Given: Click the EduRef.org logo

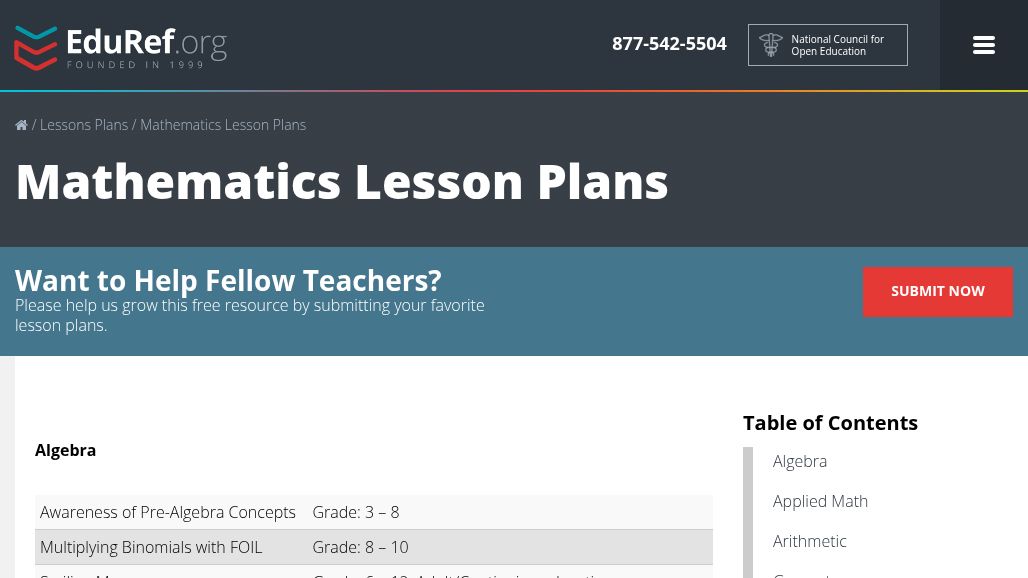Looking at the screenshot, I should click(x=121, y=47).
